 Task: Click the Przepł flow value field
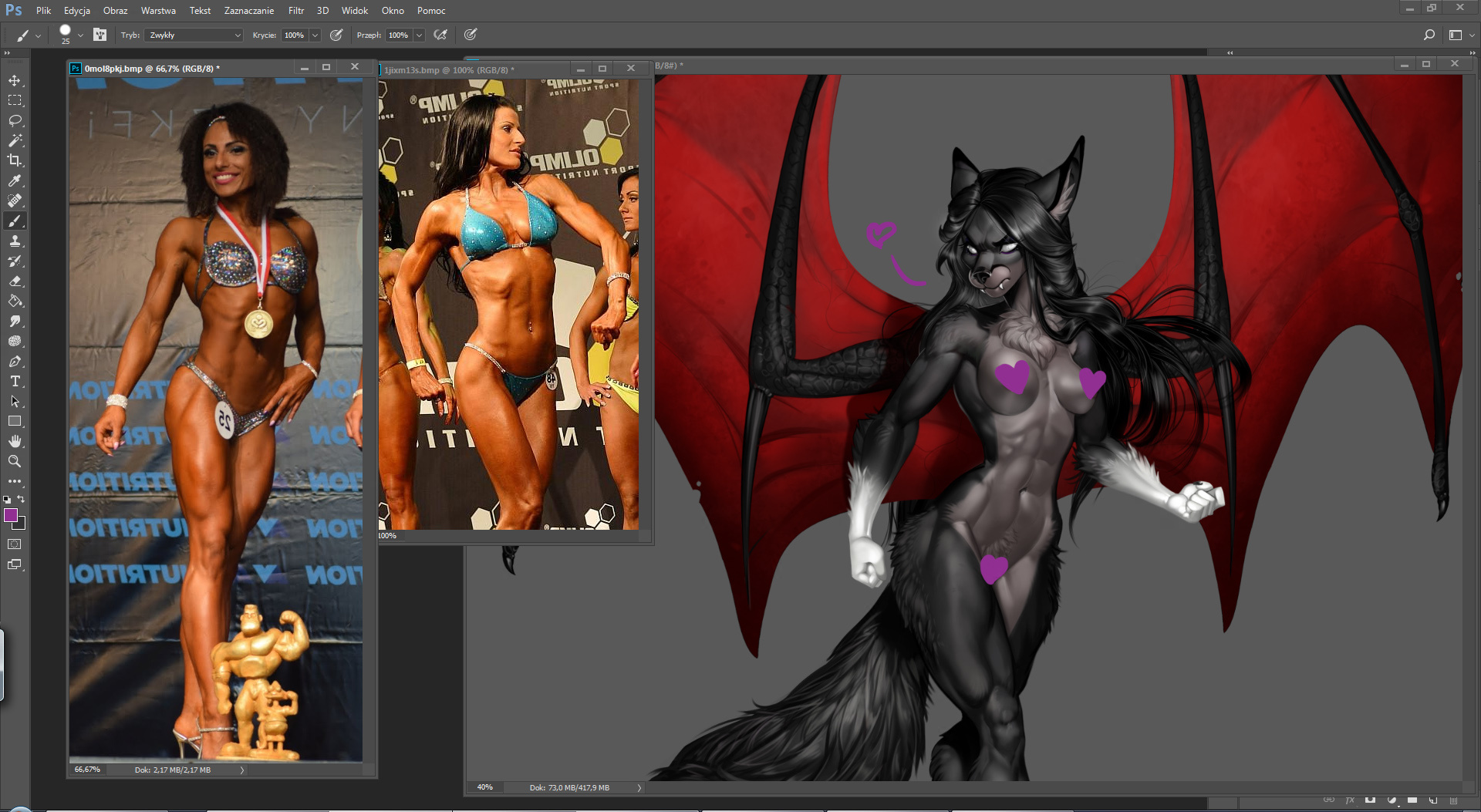point(398,35)
